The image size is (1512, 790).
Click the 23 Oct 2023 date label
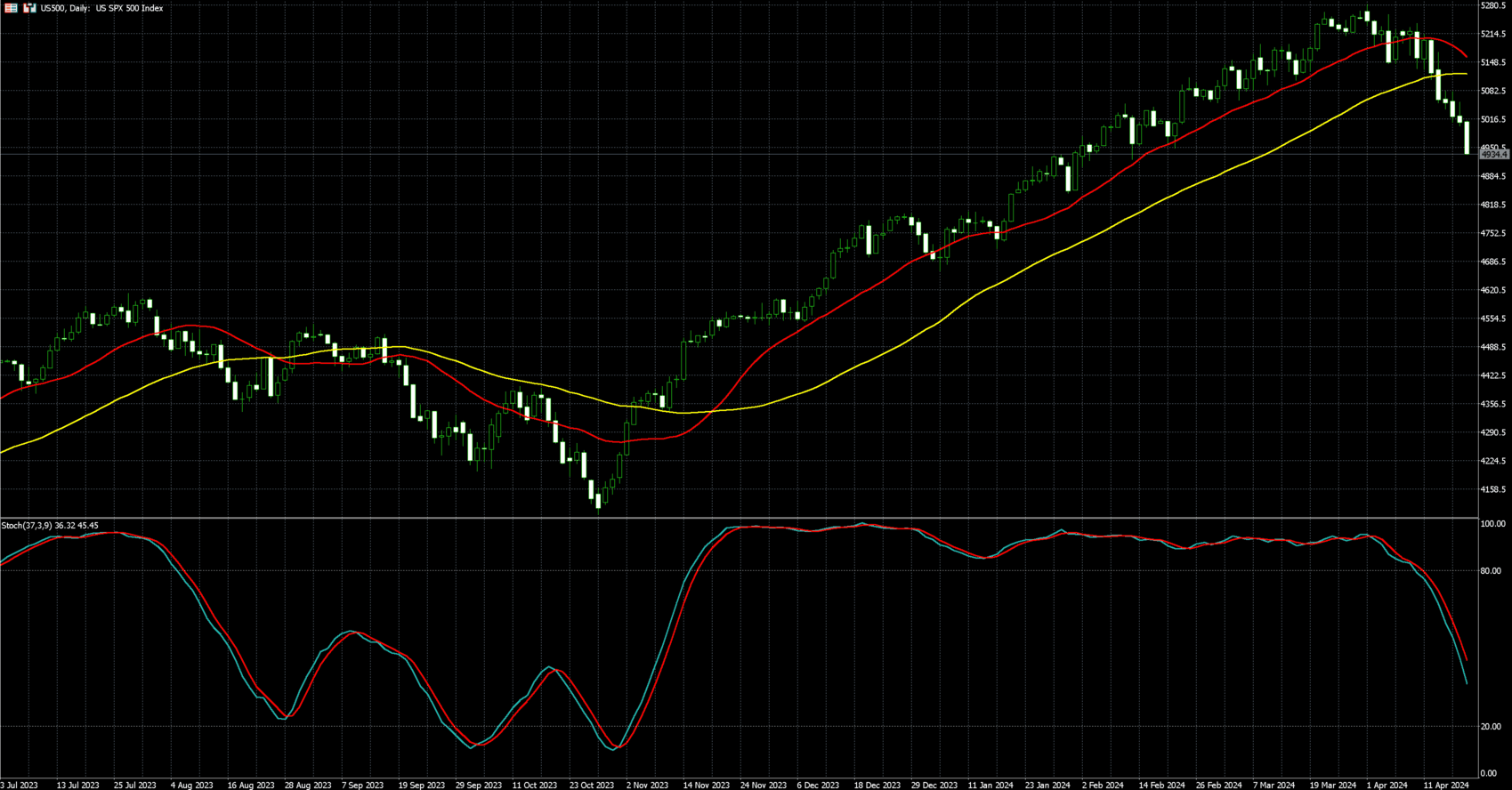click(x=592, y=785)
